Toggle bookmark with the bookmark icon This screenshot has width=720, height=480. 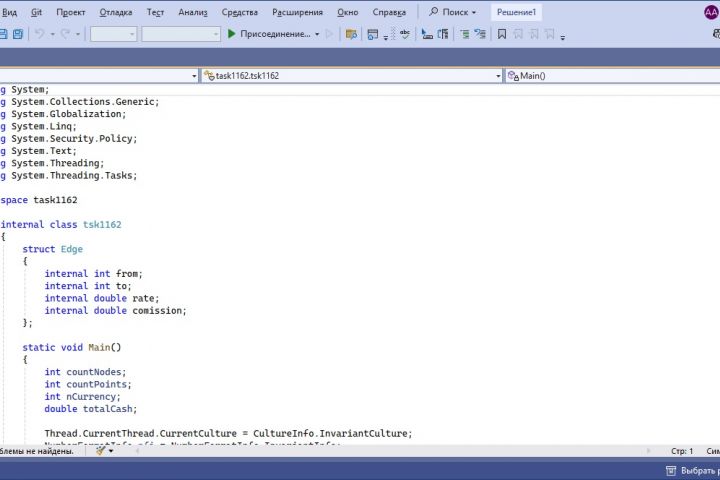pos(502,34)
